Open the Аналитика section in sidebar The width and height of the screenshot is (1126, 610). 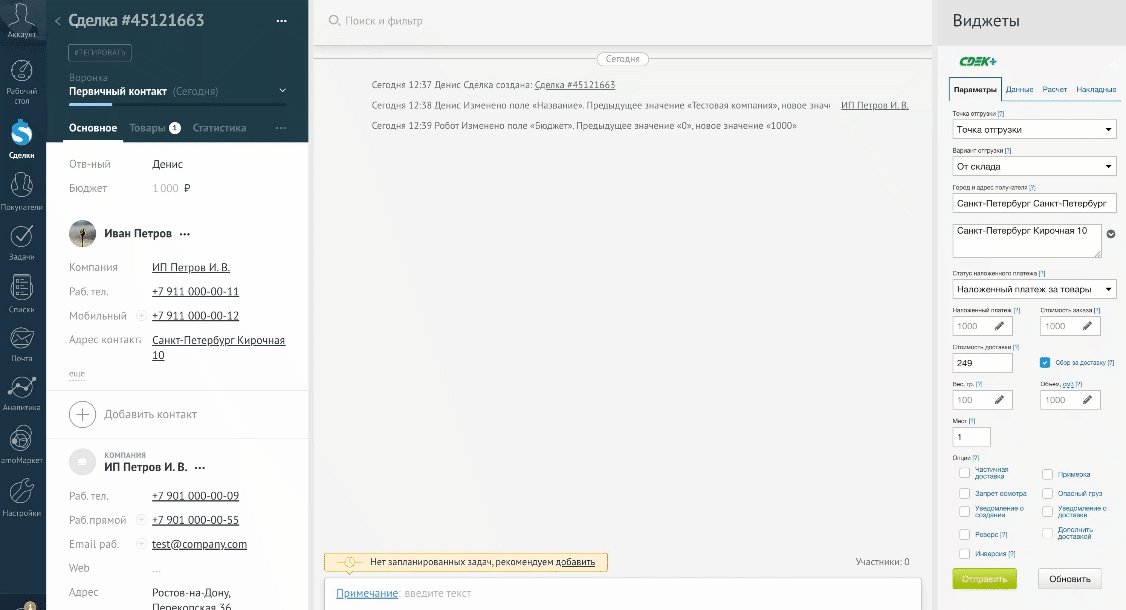[x=21, y=390]
